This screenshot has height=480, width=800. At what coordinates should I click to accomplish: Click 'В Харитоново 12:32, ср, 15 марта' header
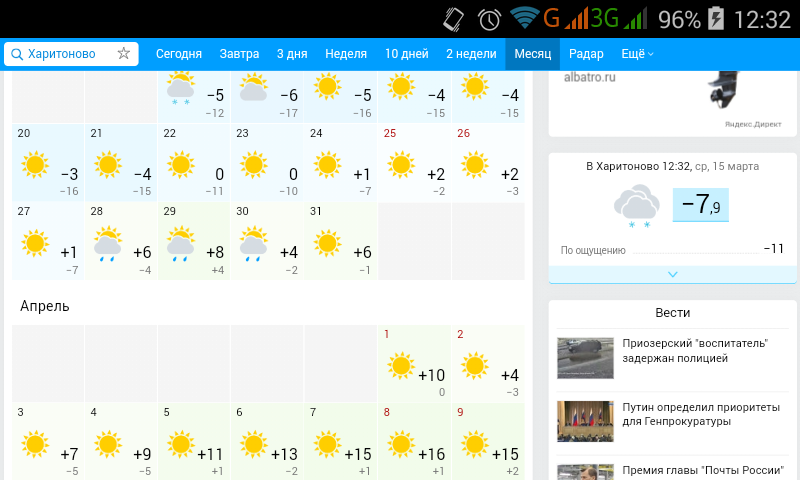coord(672,166)
